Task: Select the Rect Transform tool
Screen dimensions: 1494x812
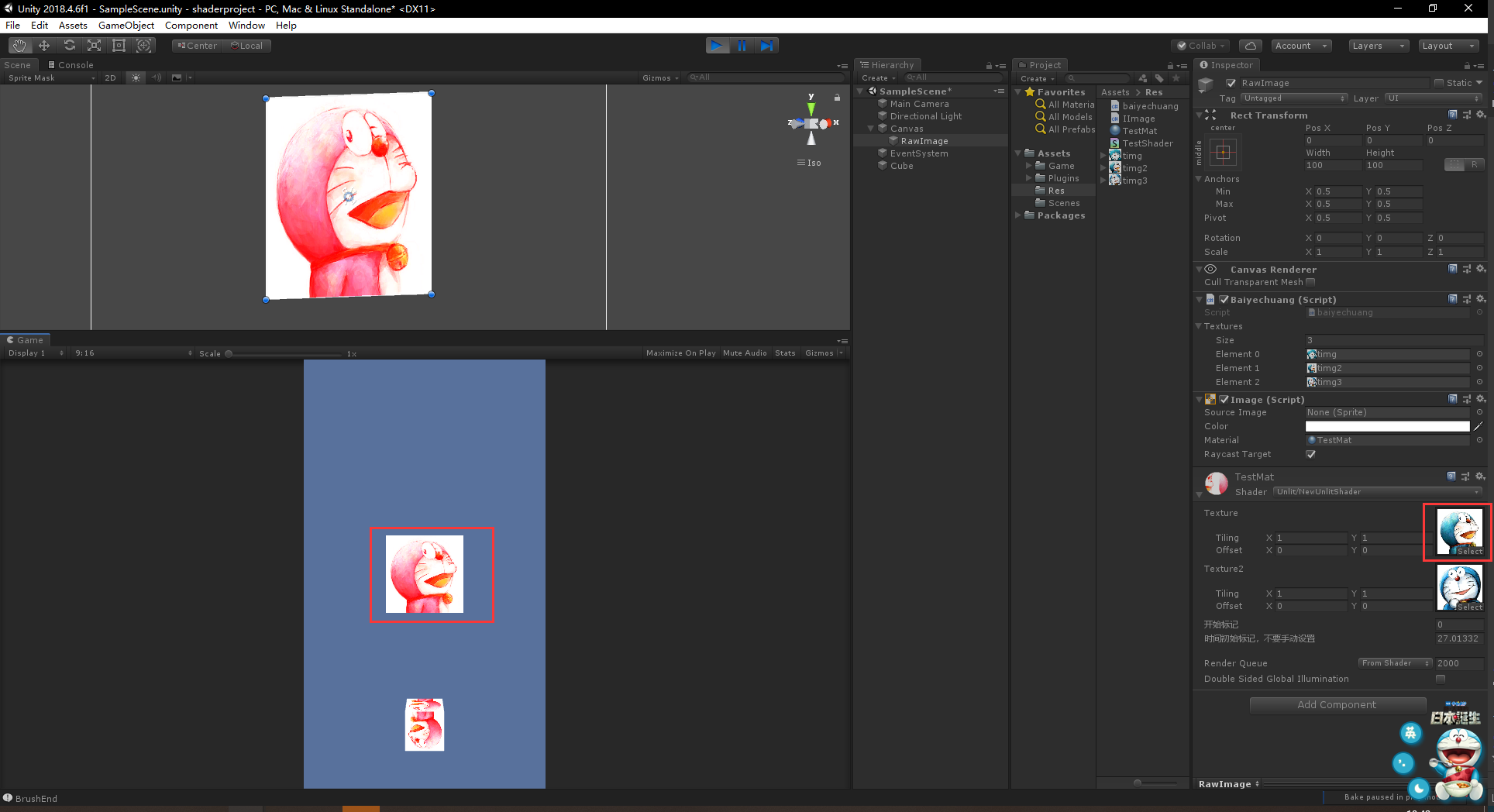Action: (119, 45)
